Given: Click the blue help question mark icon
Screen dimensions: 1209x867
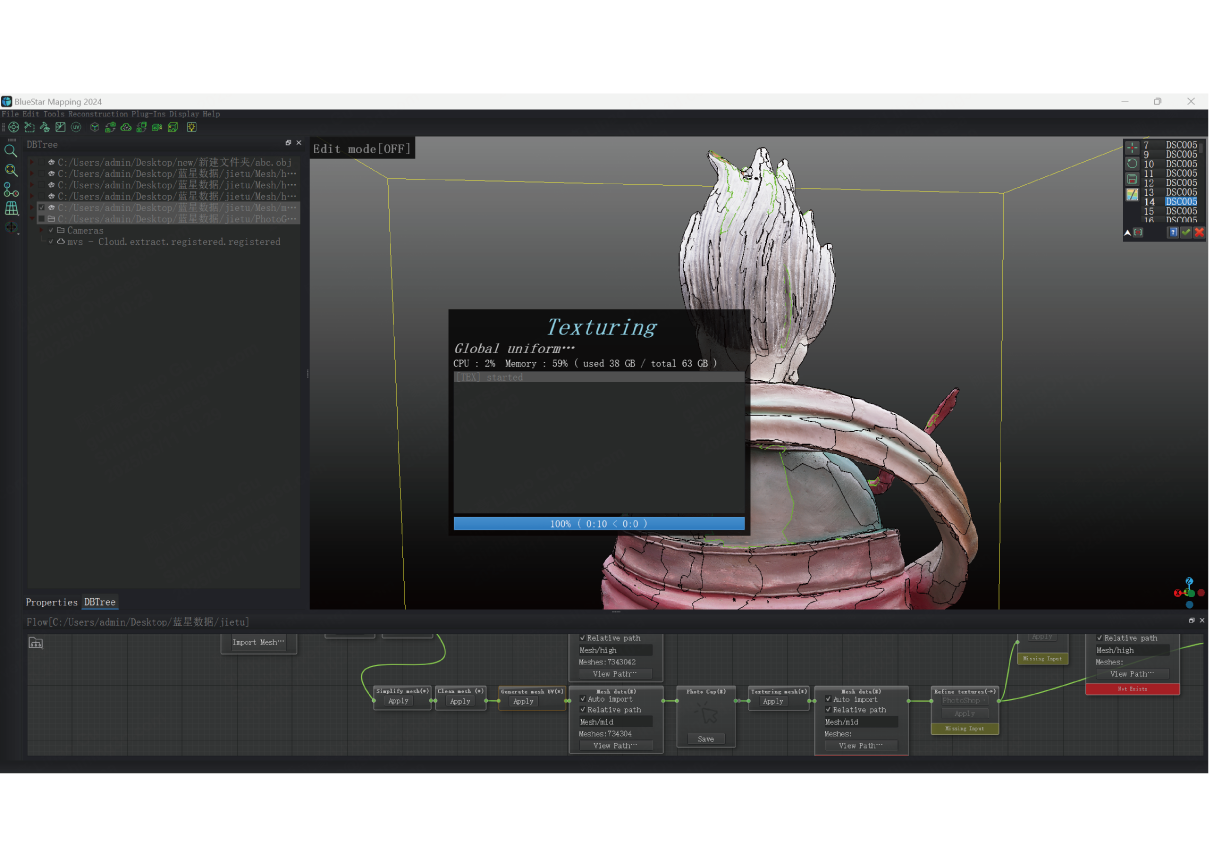Looking at the screenshot, I should 1173,232.
